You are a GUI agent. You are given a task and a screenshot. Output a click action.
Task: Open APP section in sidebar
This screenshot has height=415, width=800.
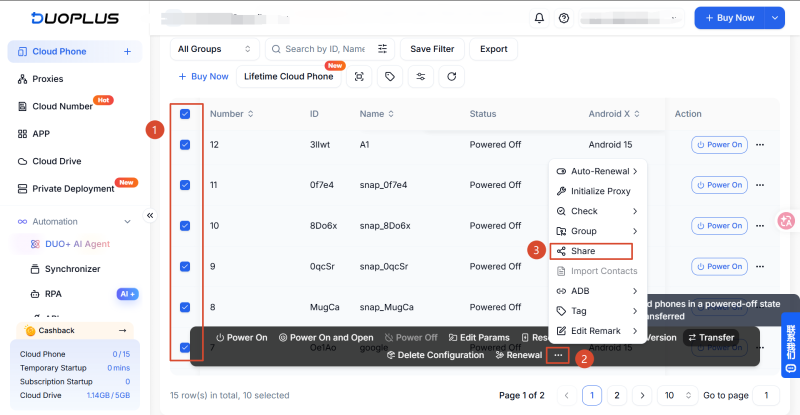click(x=41, y=134)
